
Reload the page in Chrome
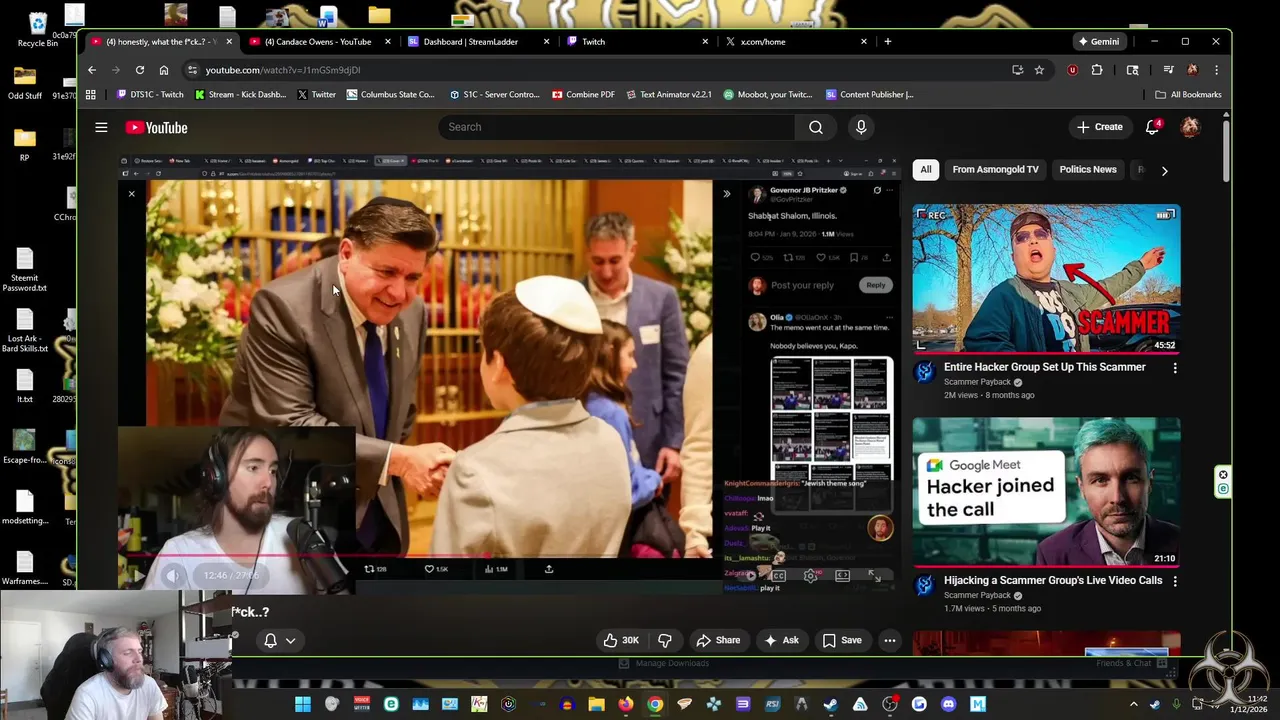click(x=140, y=70)
